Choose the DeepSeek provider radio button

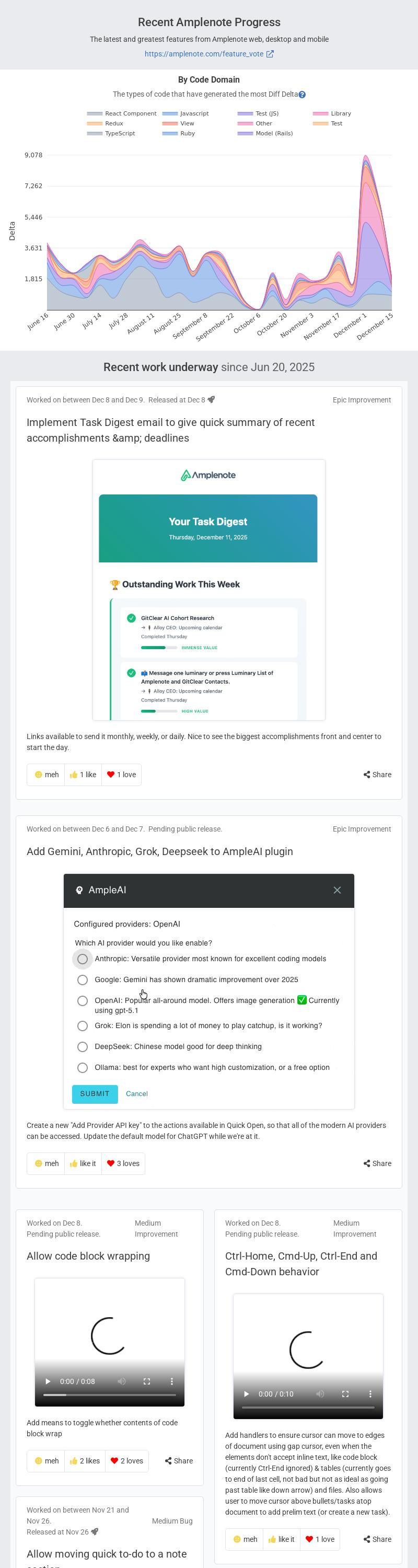coord(83,1047)
